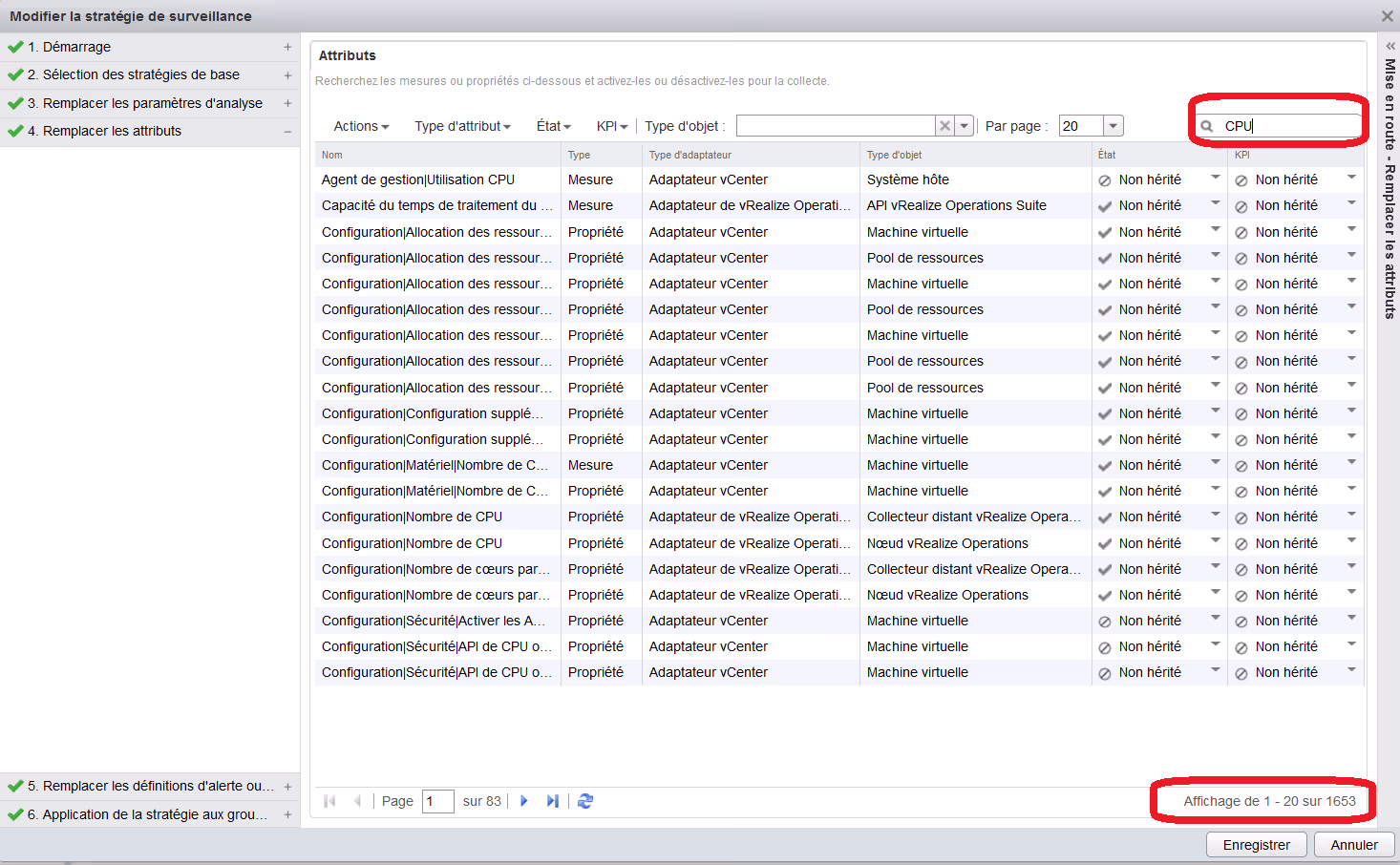Viewport: 1400px width, 865px height.
Task: Open the Type d'objet dropdown arrow
Action: 965,126
